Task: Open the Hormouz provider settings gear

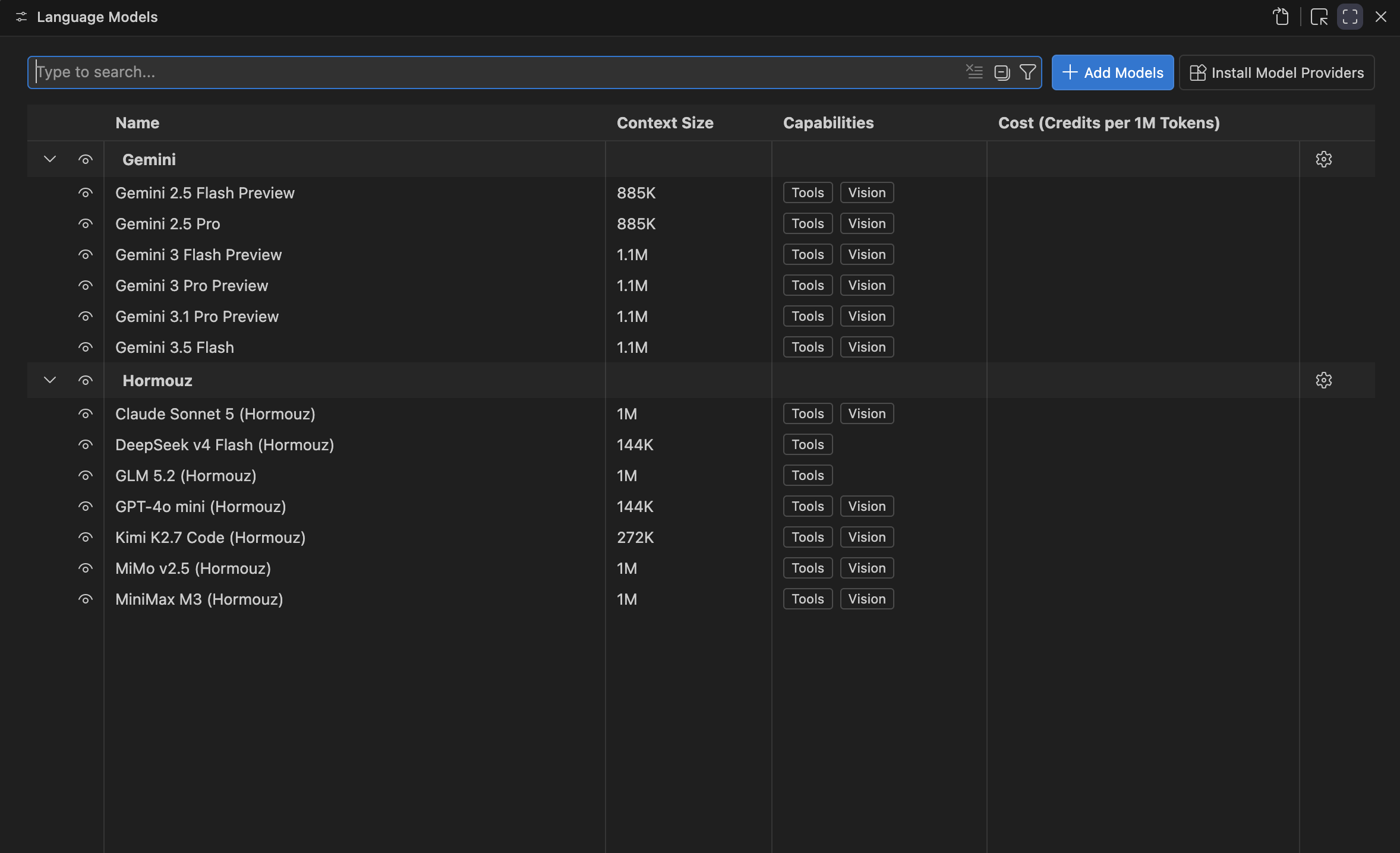Action: pos(1323,380)
